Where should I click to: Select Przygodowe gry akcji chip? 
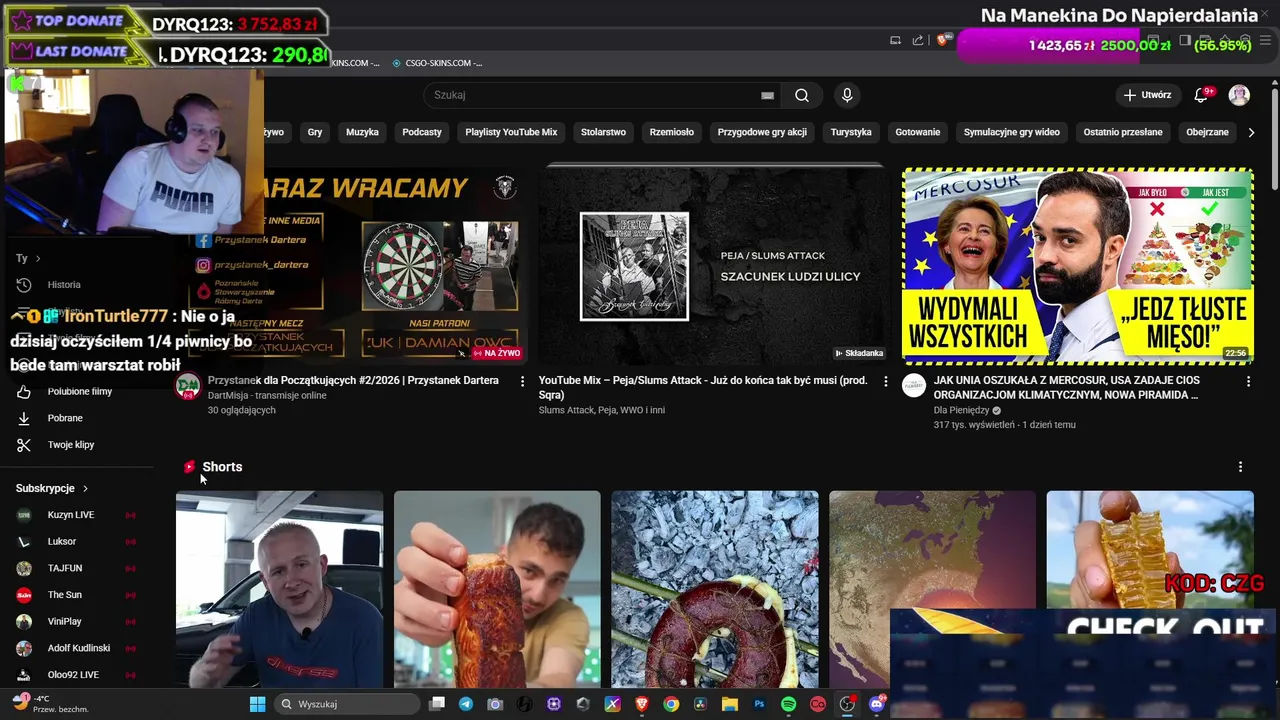point(762,132)
